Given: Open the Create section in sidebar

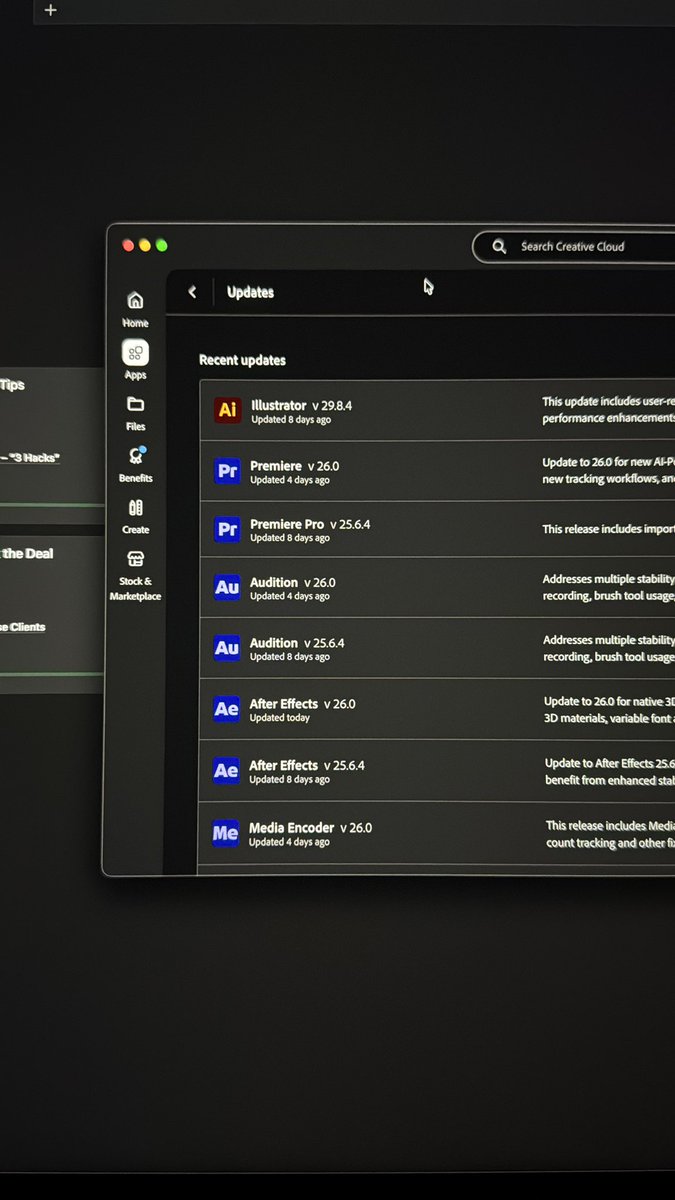Looking at the screenshot, I should point(135,516).
